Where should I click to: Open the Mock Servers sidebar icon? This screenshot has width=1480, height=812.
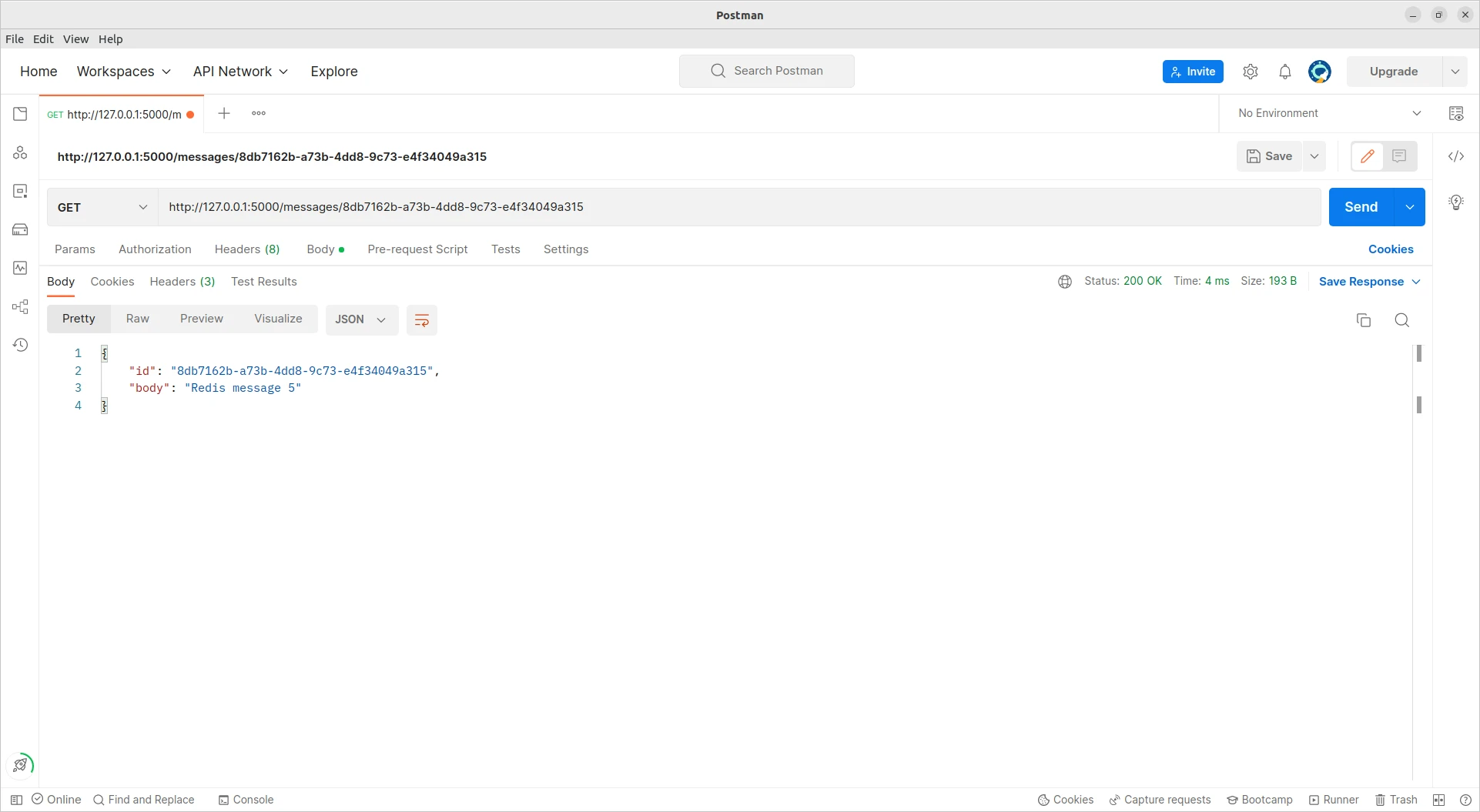click(x=20, y=229)
